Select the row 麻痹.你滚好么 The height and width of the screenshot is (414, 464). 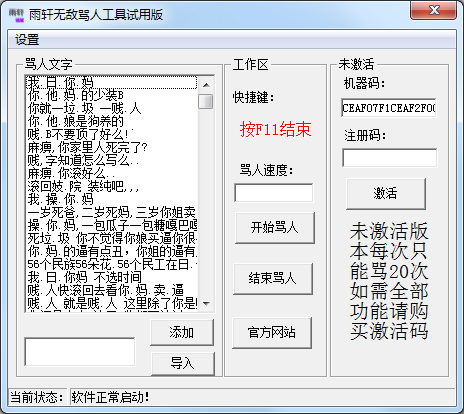(112, 174)
